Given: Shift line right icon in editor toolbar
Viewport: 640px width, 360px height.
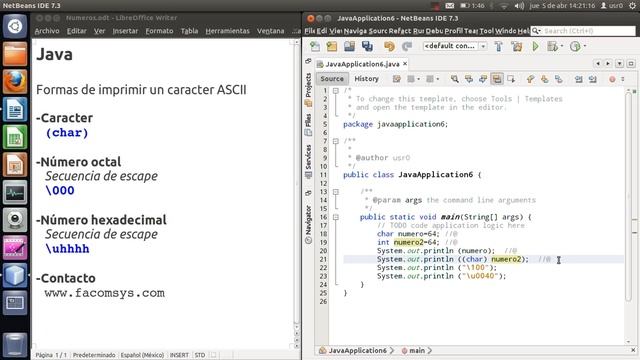Looking at the screenshot, I should coord(593,79).
